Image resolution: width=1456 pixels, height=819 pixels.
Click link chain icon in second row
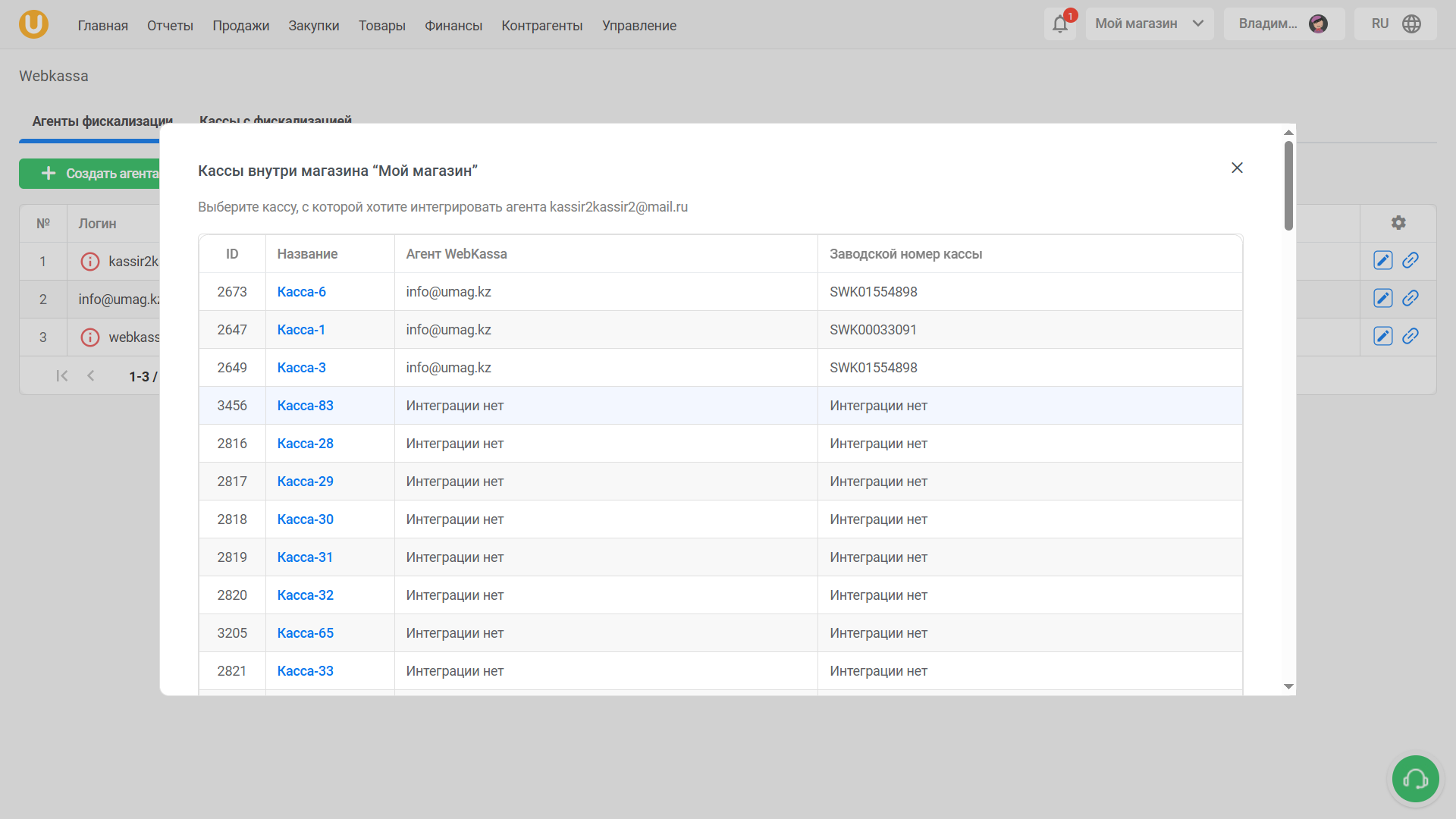[x=1410, y=299]
